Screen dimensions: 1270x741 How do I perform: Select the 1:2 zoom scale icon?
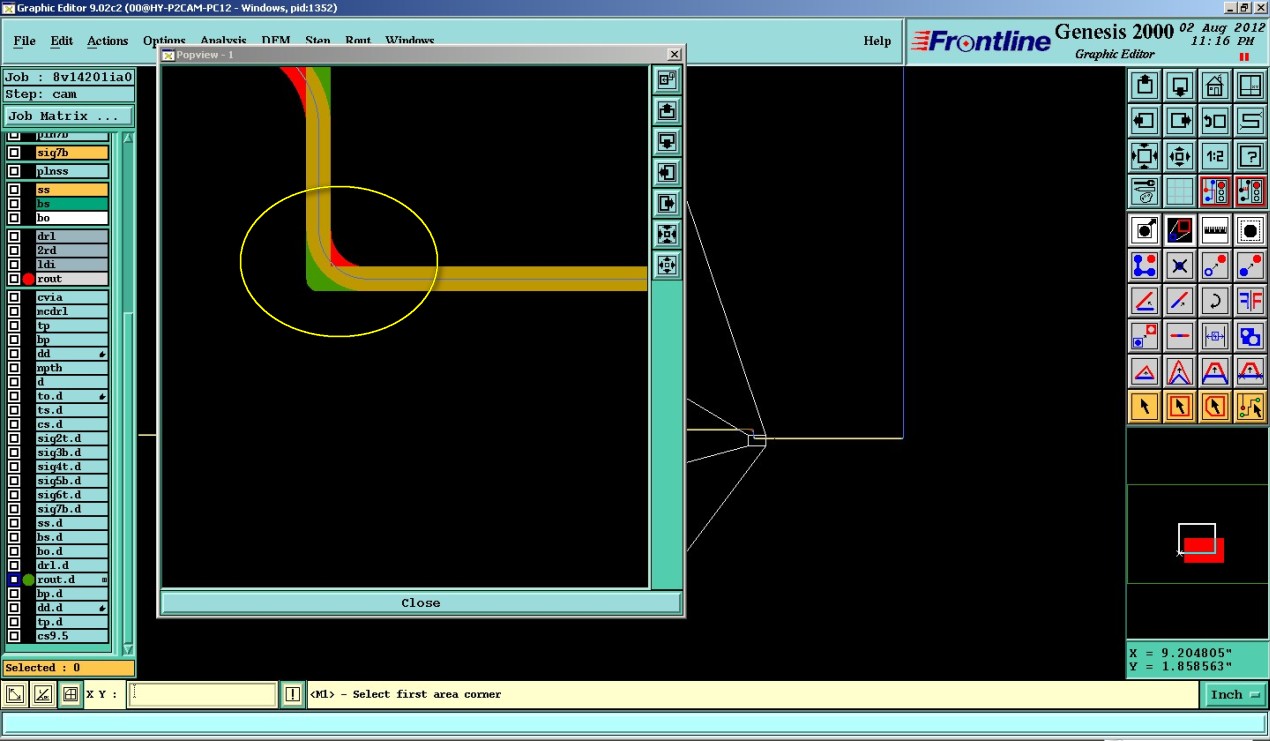[x=1214, y=156]
